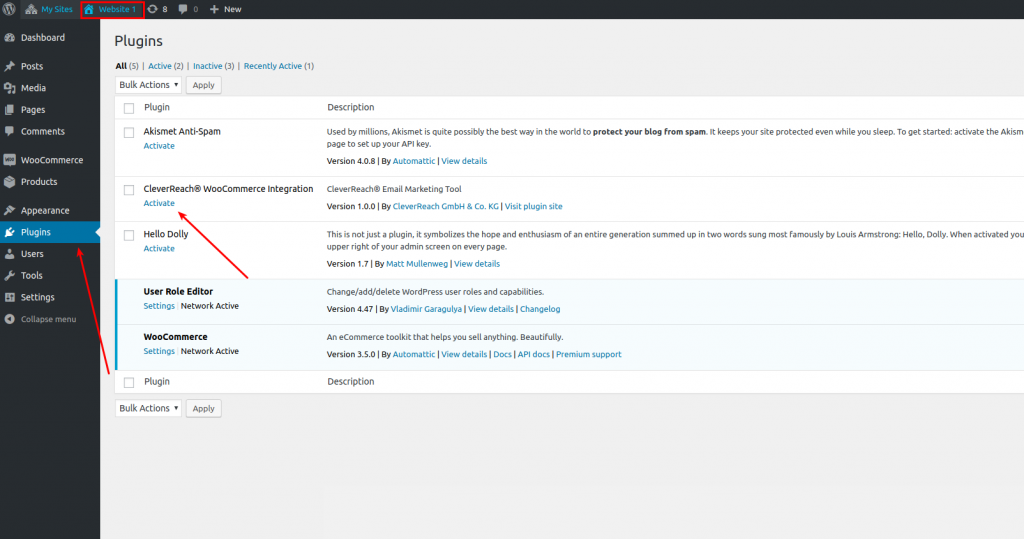
Task: Open User Role Editor Settings link
Action: (159, 306)
